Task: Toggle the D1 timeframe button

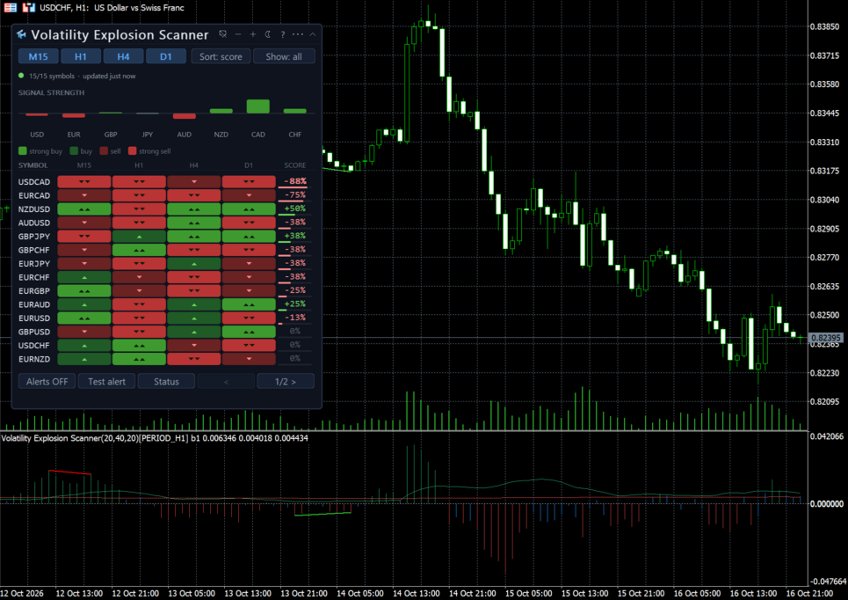Action: point(166,56)
